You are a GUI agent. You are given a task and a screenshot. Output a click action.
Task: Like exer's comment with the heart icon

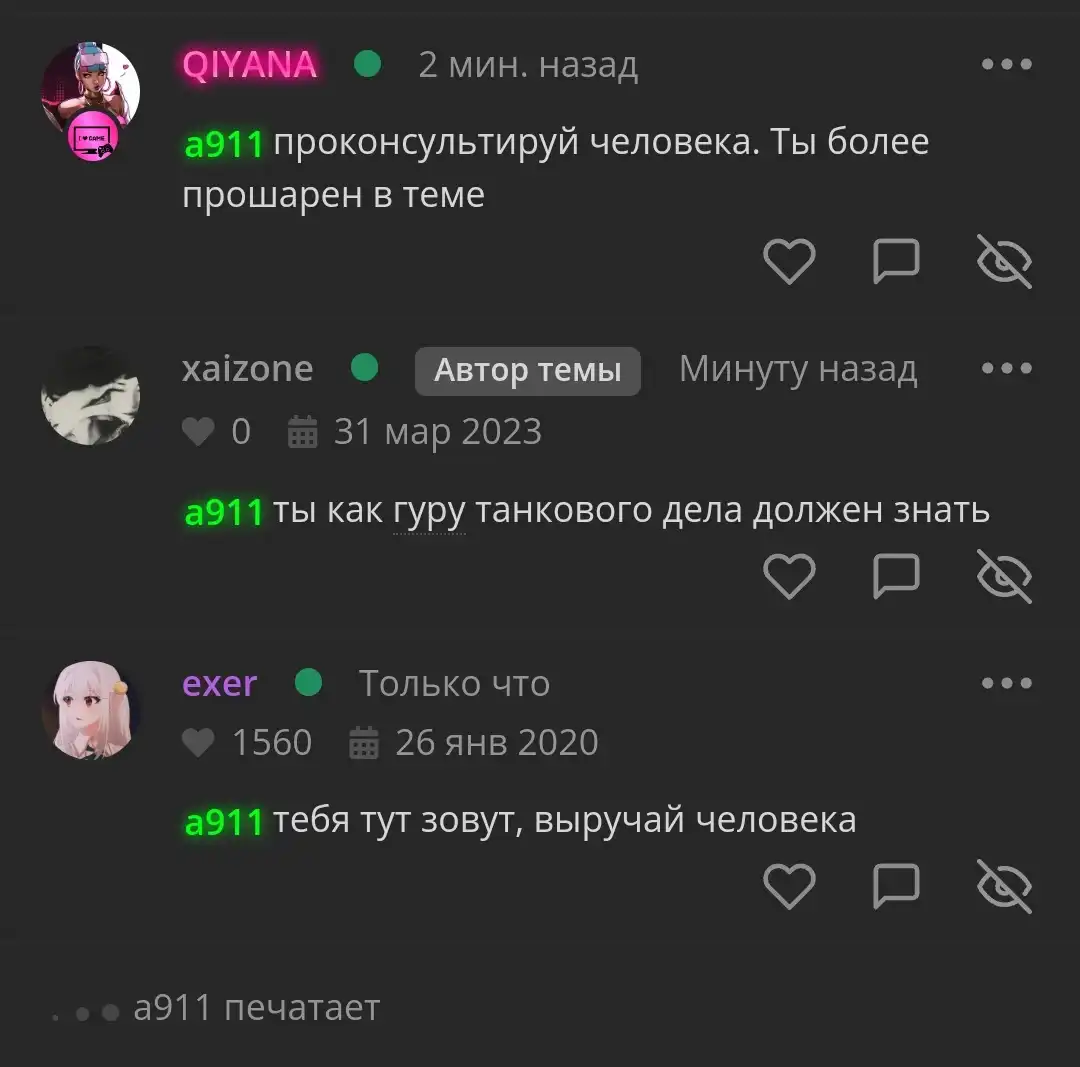pyautogui.click(x=789, y=886)
